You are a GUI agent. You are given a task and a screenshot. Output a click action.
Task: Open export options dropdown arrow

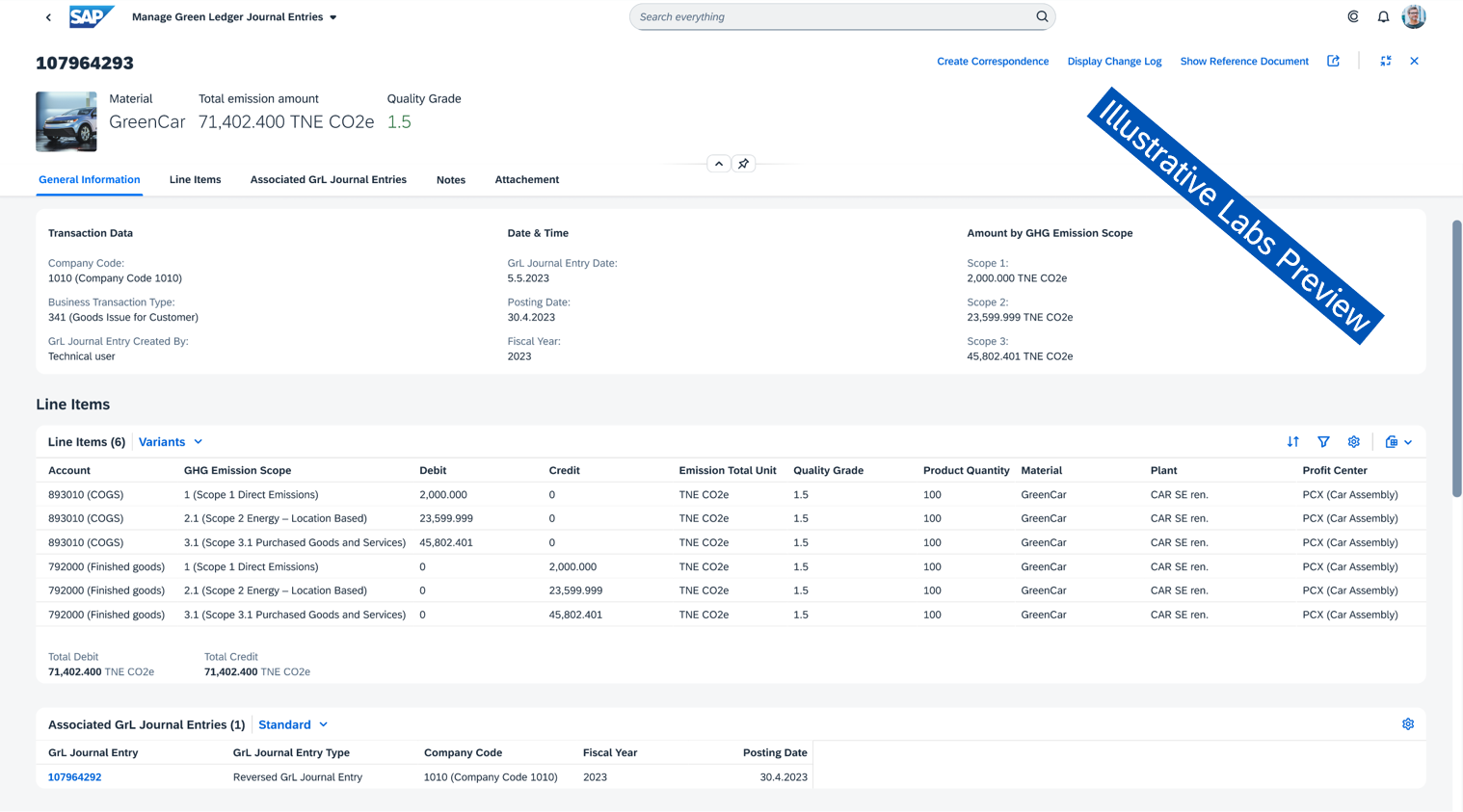(1408, 442)
